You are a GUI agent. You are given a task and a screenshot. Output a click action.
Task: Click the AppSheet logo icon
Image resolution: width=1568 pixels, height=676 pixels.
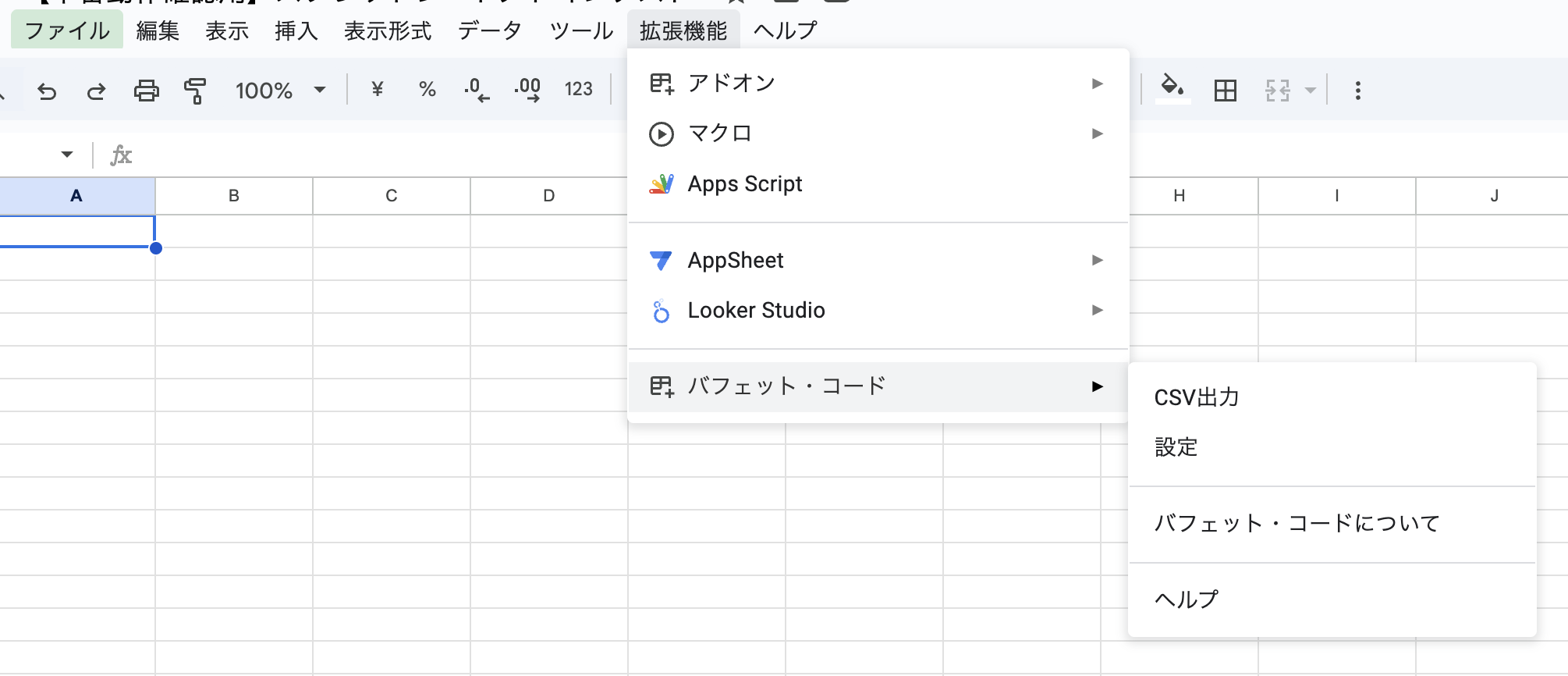(x=661, y=261)
